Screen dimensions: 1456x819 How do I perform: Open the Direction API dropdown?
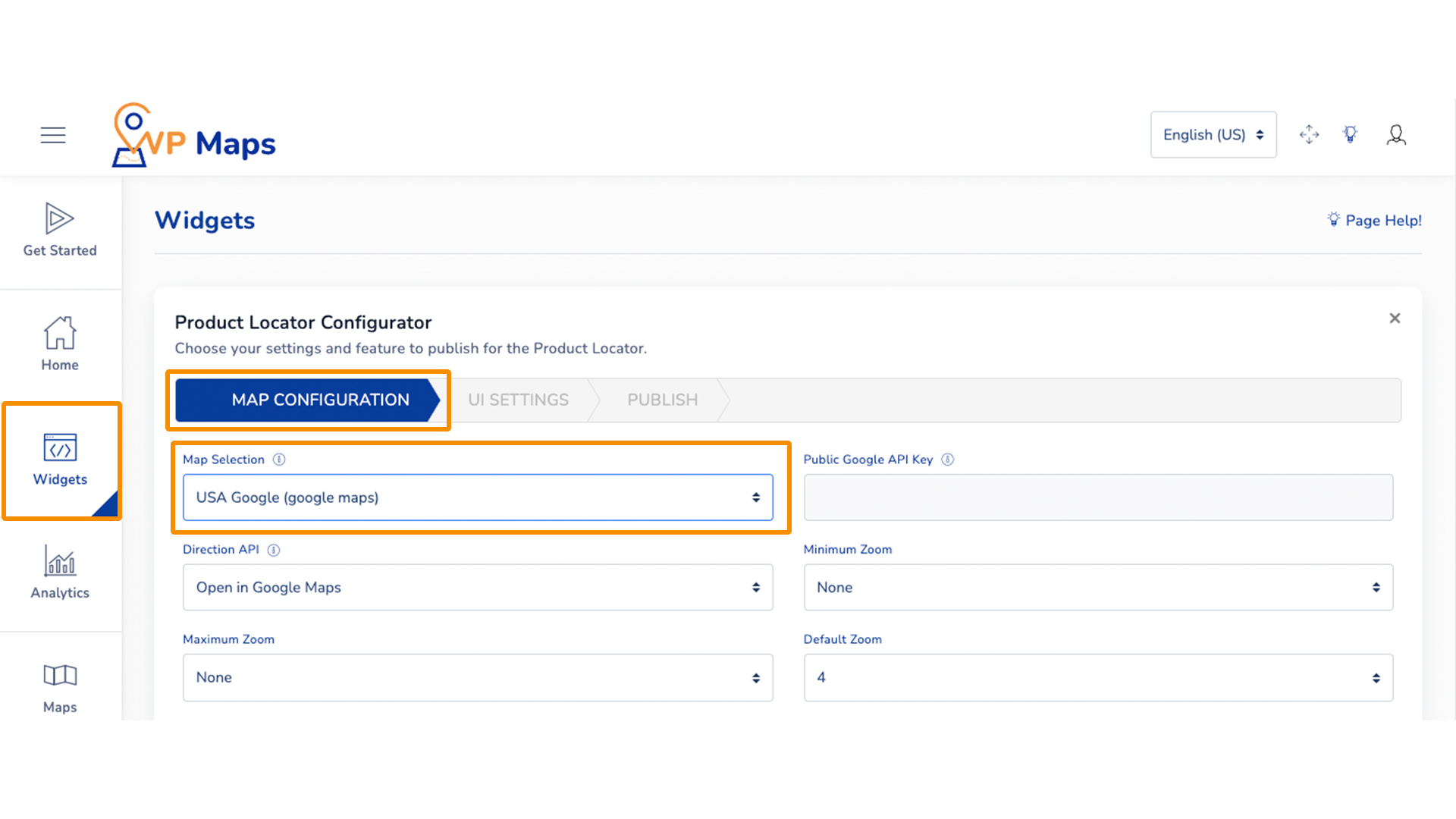[477, 587]
